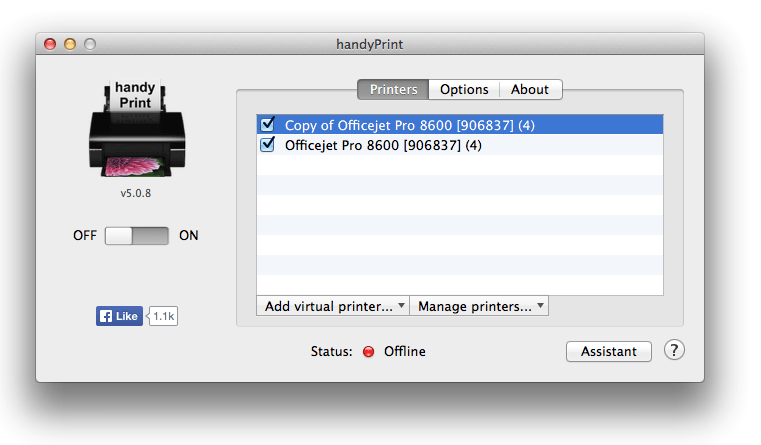The width and height of the screenshot is (761, 445).
Task: Click the v5.0.8 version label
Action: pos(136,193)
